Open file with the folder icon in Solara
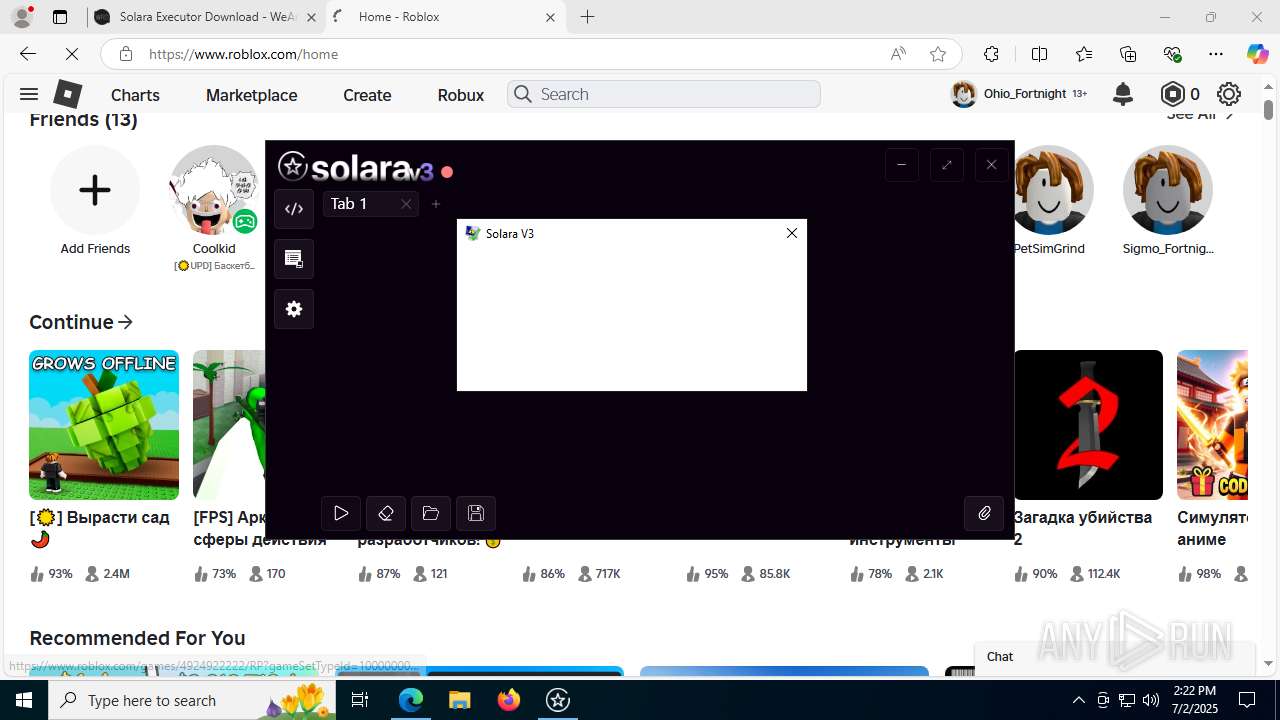1280x720 pixels. 431,513
